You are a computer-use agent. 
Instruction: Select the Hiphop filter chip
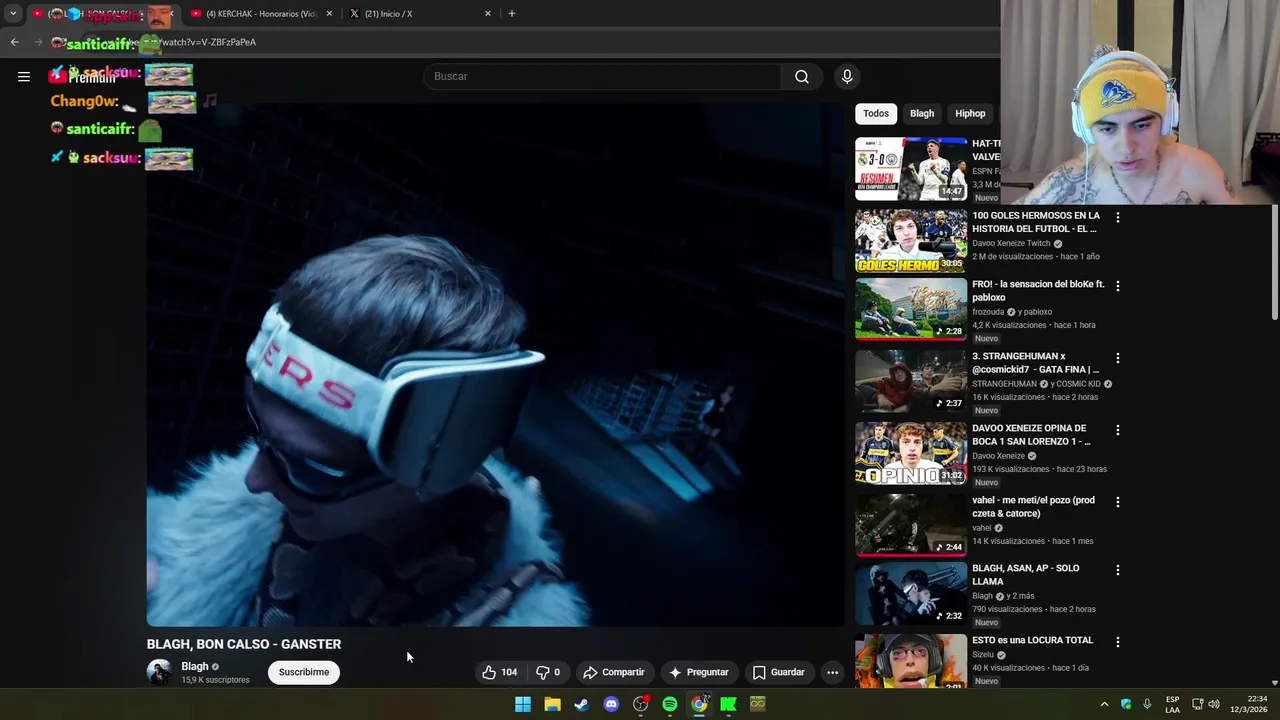[970, 114]
